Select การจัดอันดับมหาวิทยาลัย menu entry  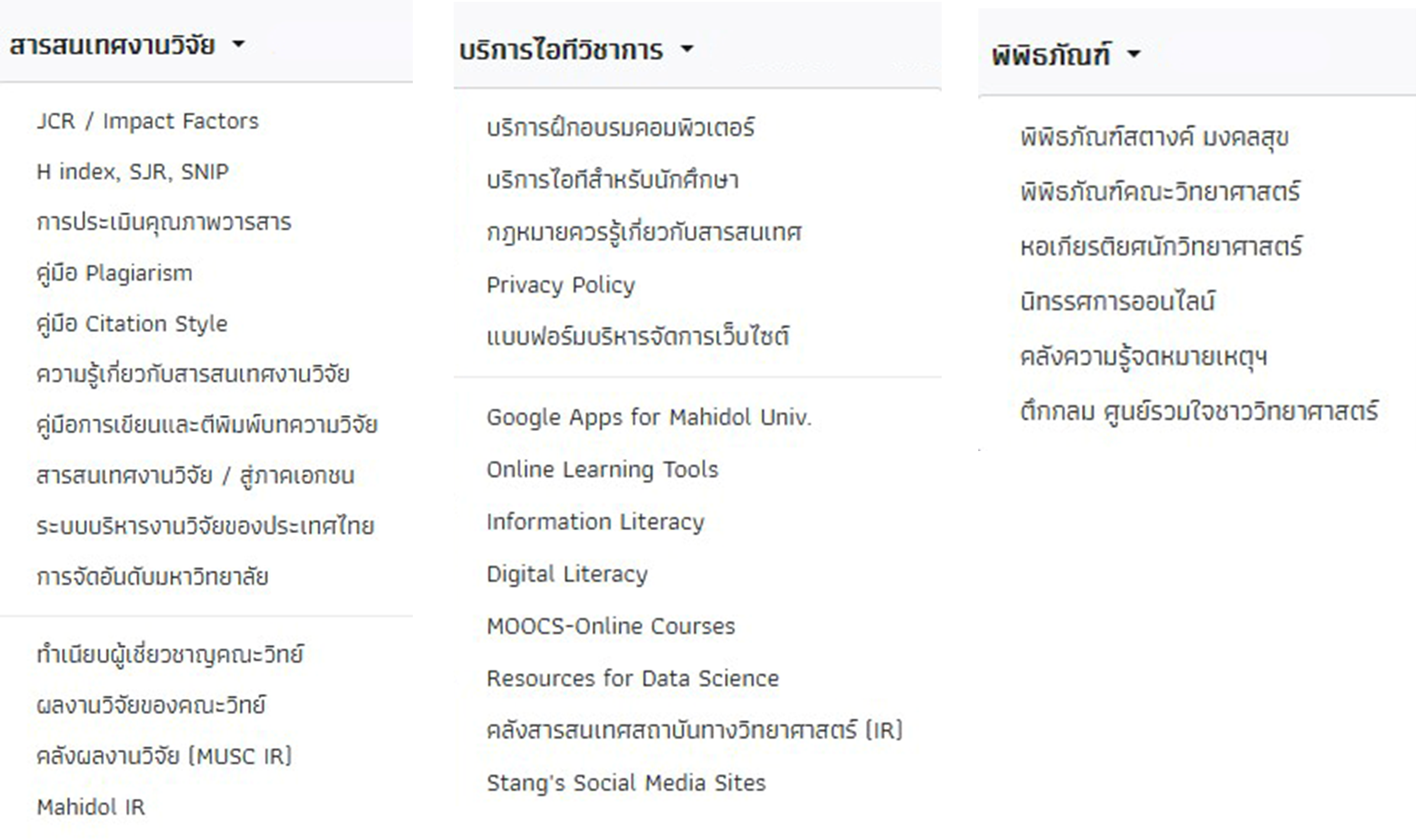(152, 577)
